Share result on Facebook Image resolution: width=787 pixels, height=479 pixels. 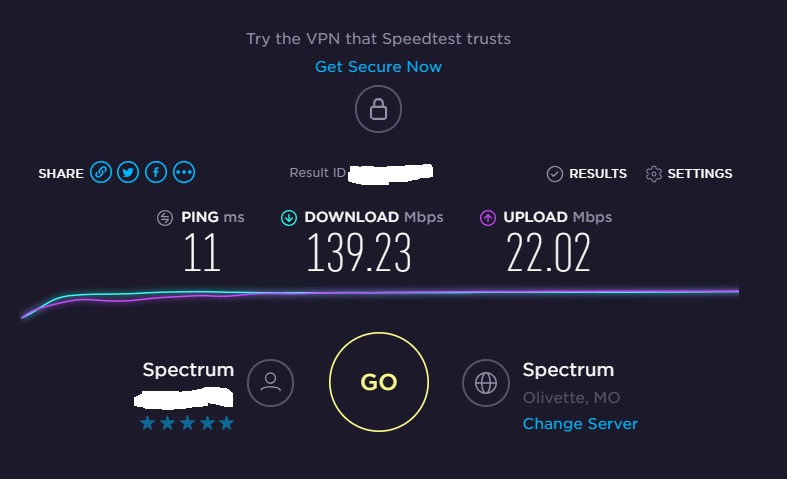point(156,173)
